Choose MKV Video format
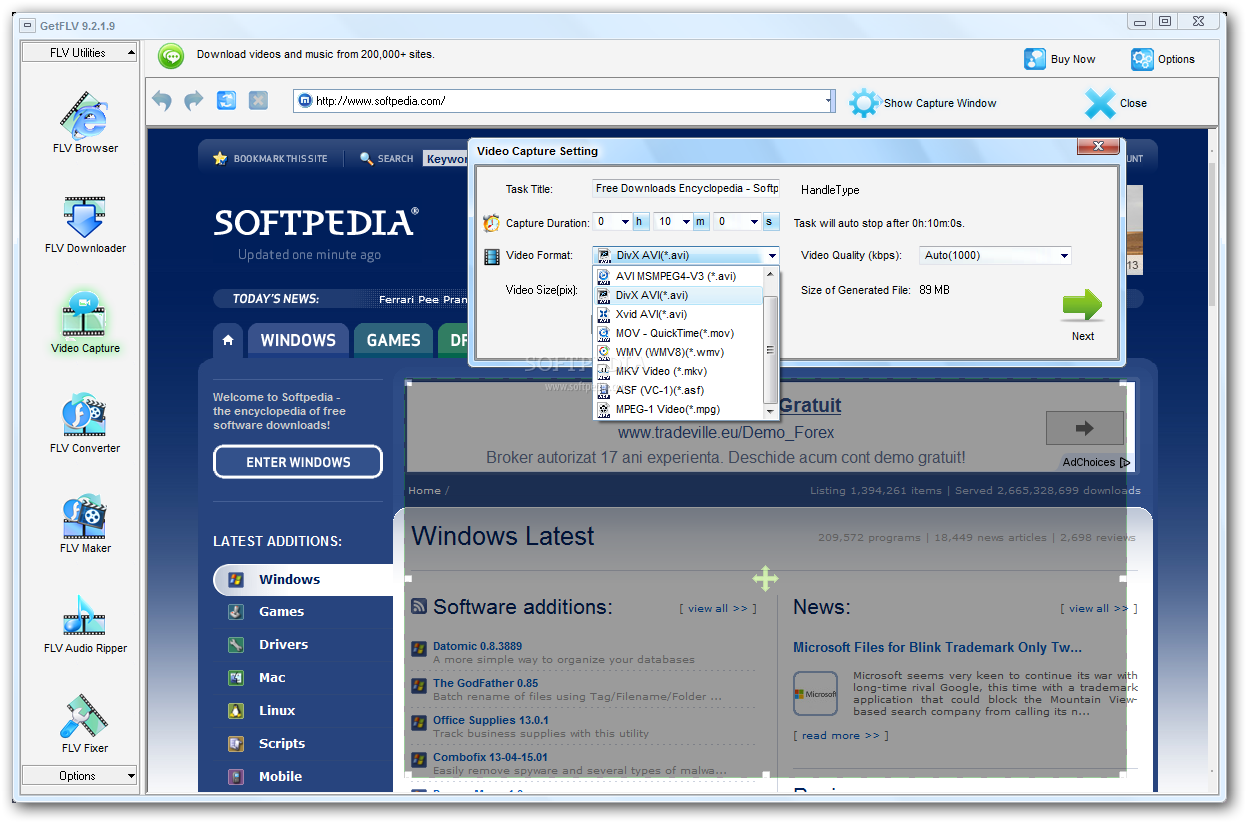1247x823 pixels. (679, 371)
